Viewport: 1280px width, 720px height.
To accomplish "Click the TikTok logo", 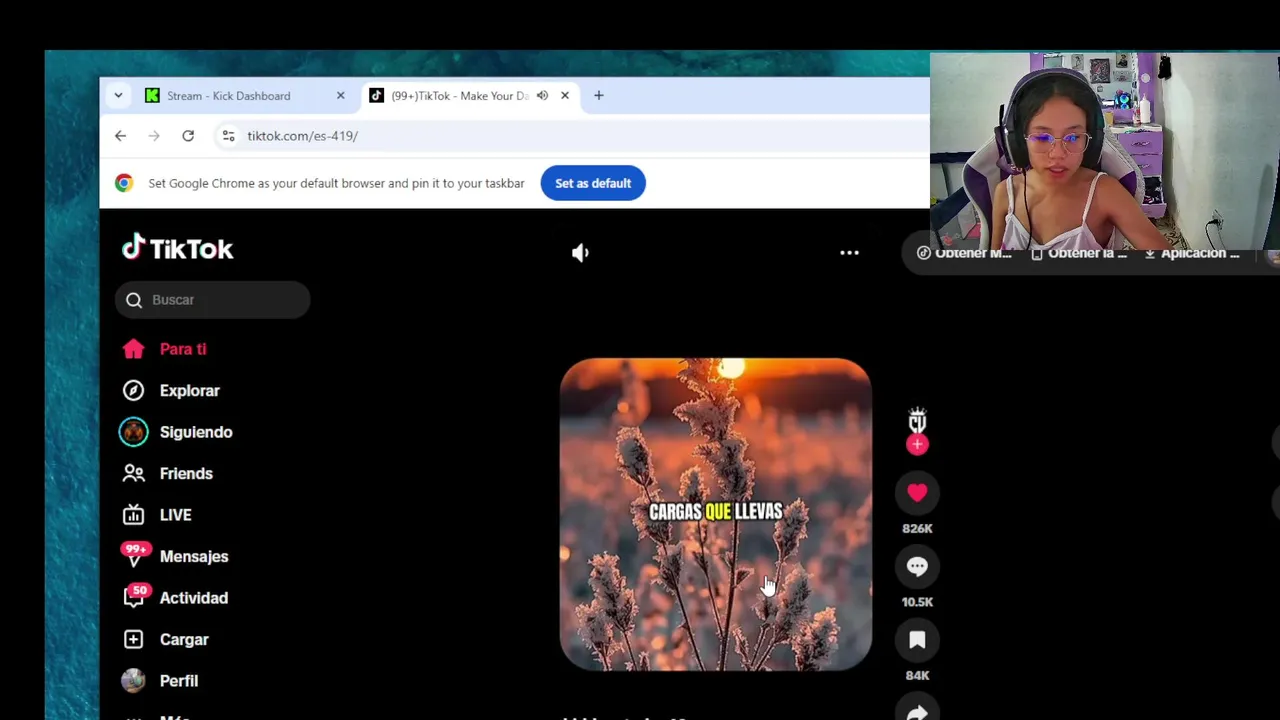I will click(x=177, y=248).
